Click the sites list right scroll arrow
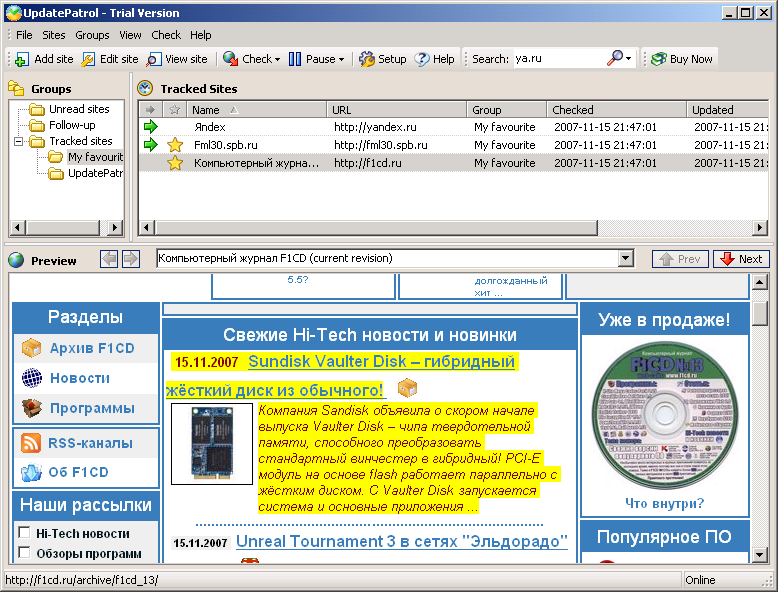 click(759, 228)
